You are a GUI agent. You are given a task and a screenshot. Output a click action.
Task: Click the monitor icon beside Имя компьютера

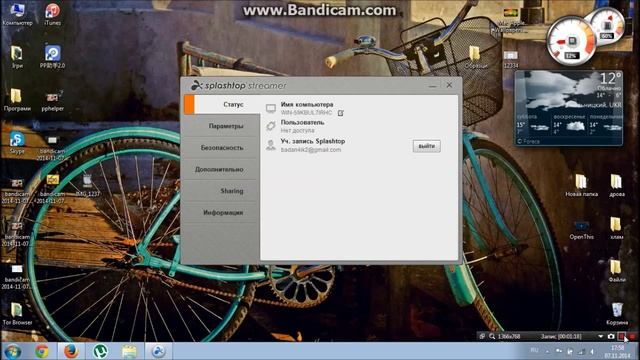point(271,108)
